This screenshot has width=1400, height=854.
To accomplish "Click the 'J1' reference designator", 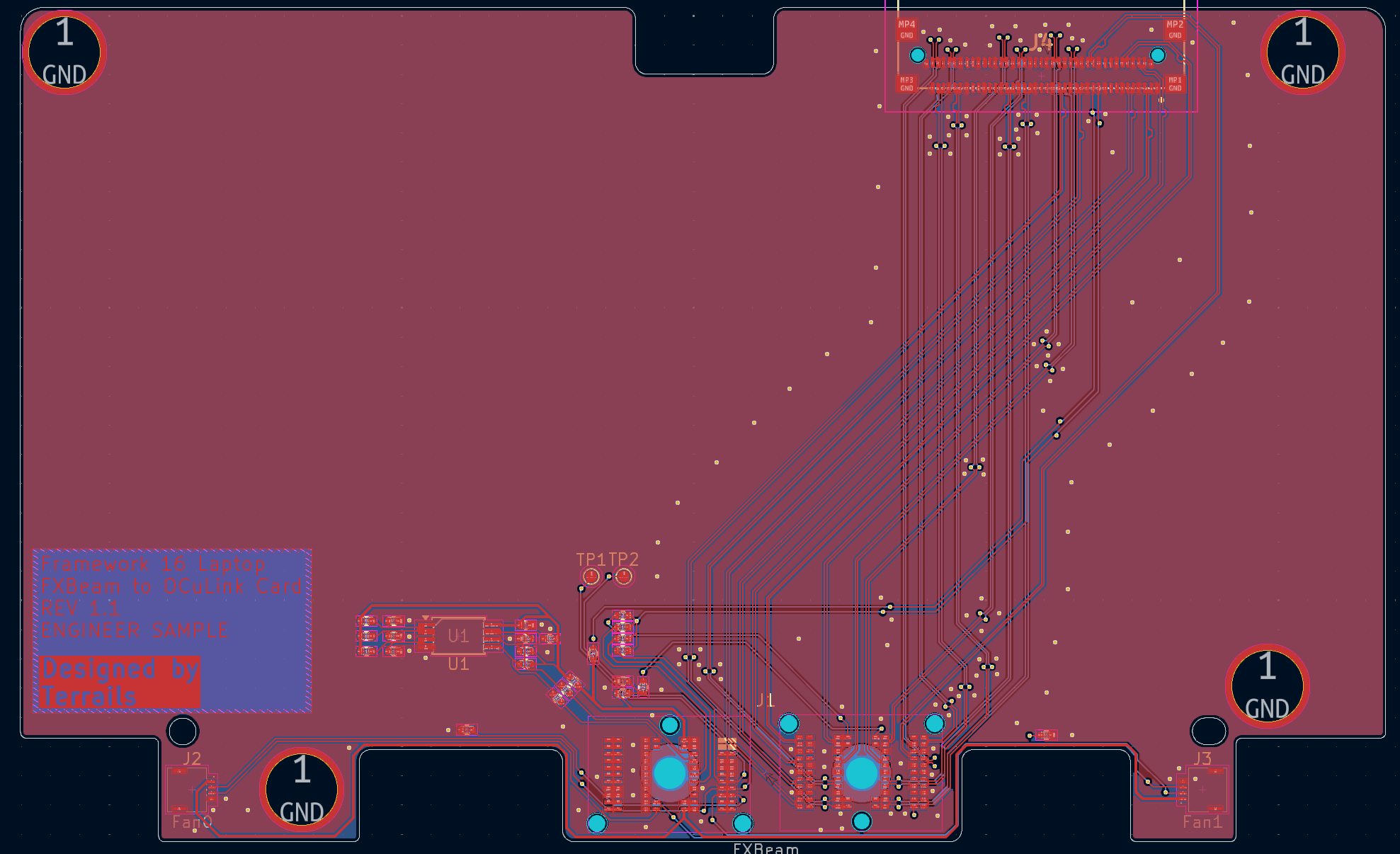I will tap(766, 700).
